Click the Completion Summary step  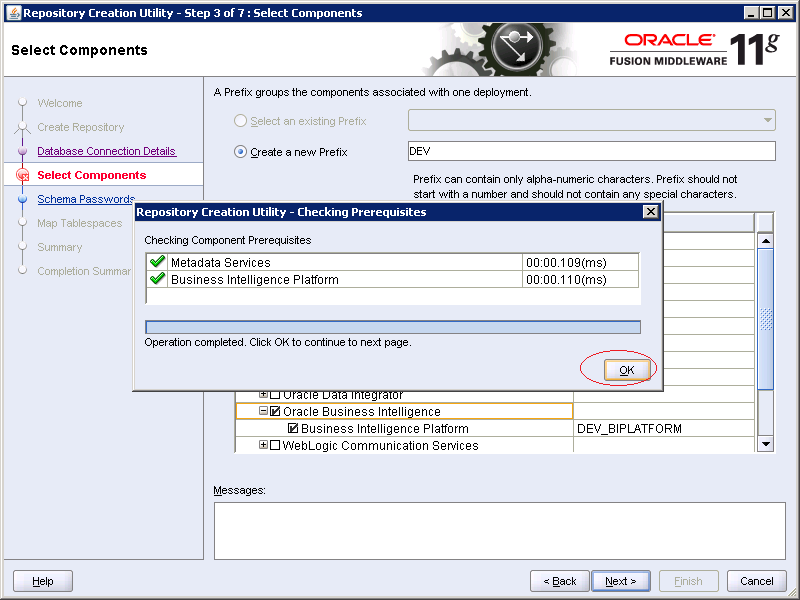(84, 271)
